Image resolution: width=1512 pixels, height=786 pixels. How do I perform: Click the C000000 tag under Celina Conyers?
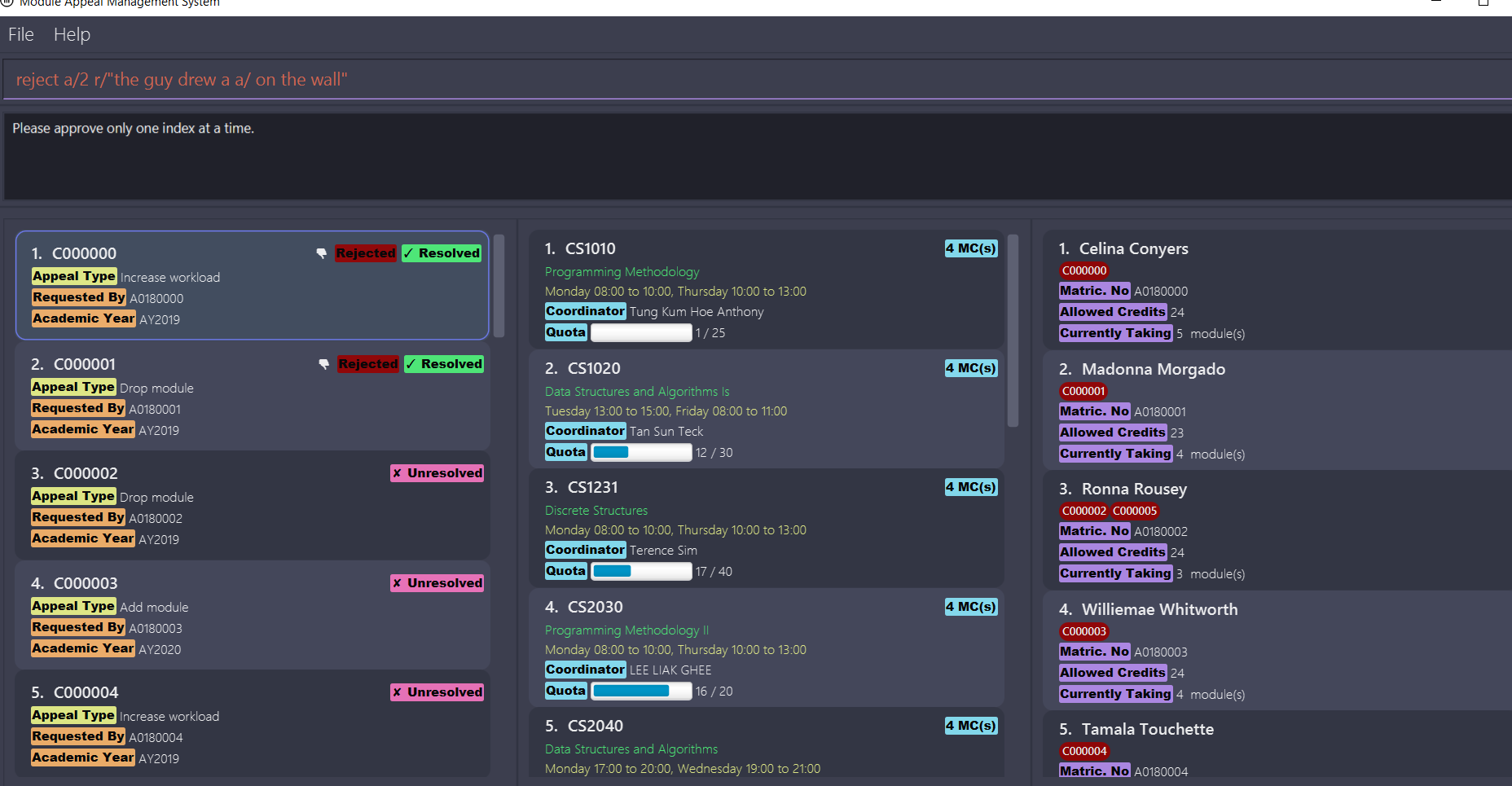[1084, 270]
